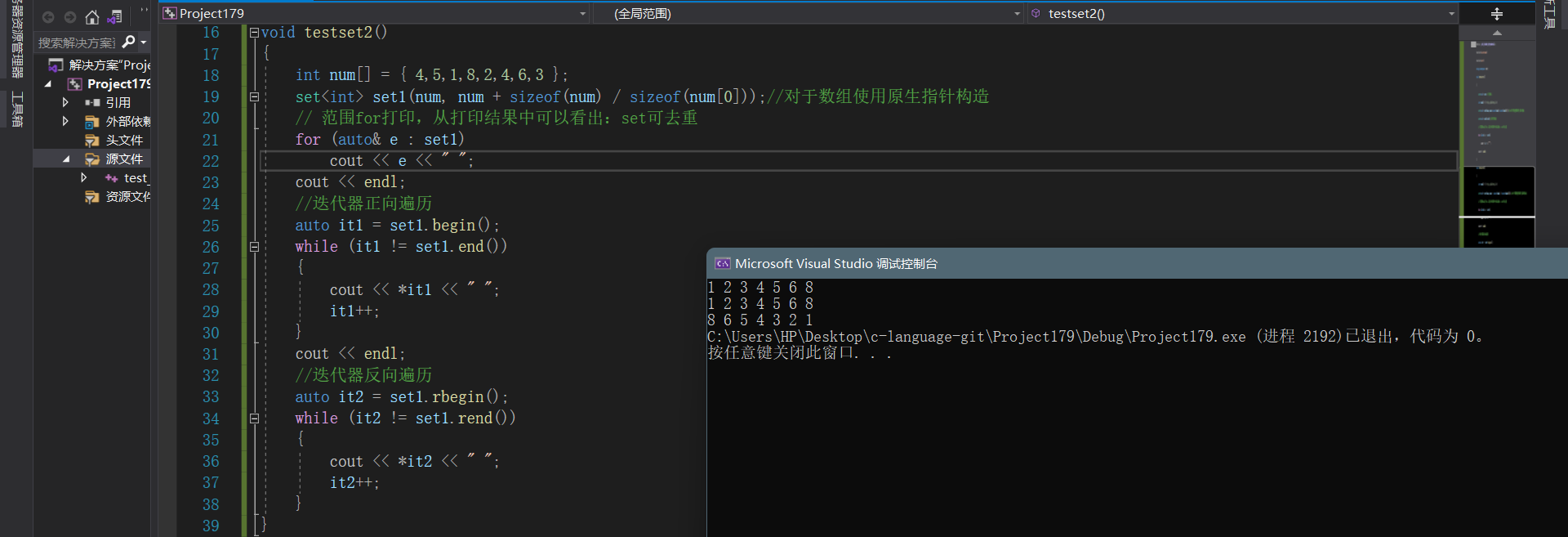Image resolution: width=1568 pixels, height=537 pixels.
Task: Click the split editor icon above the scrollbar
Action: coord(1497,13)
